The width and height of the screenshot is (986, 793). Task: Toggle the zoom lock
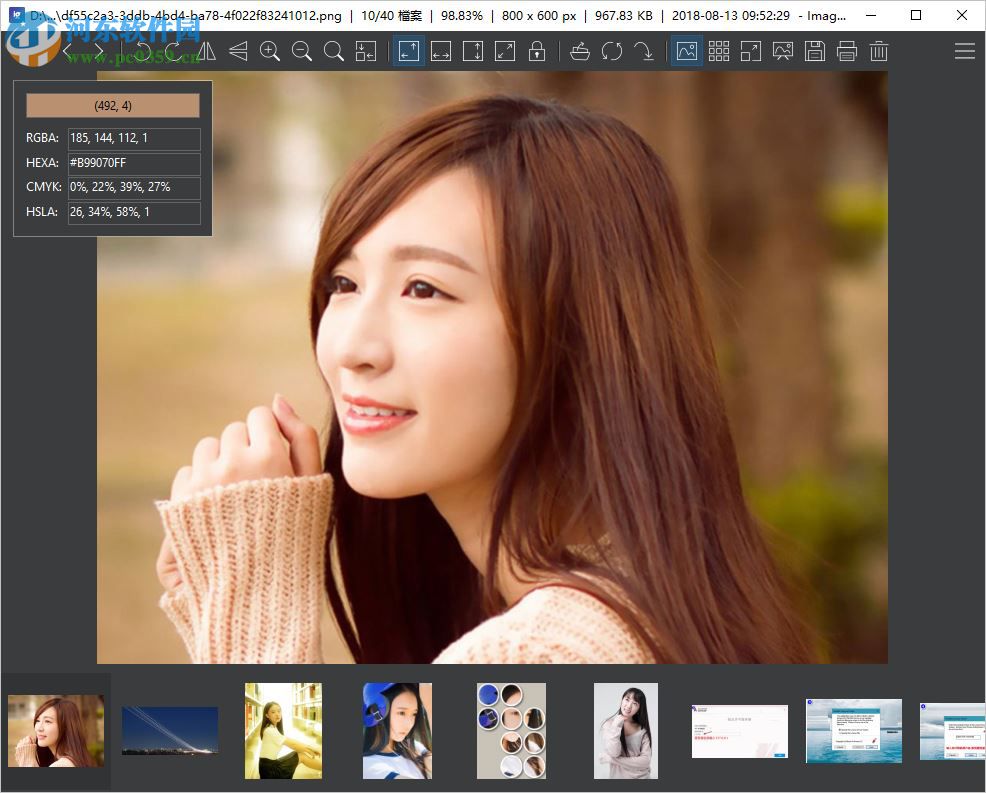point(537,50)
